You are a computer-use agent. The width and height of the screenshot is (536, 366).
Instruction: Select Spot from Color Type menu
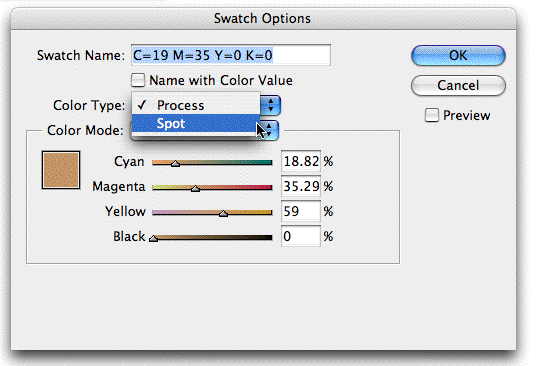pyautogui.click(x=196, y=123)
